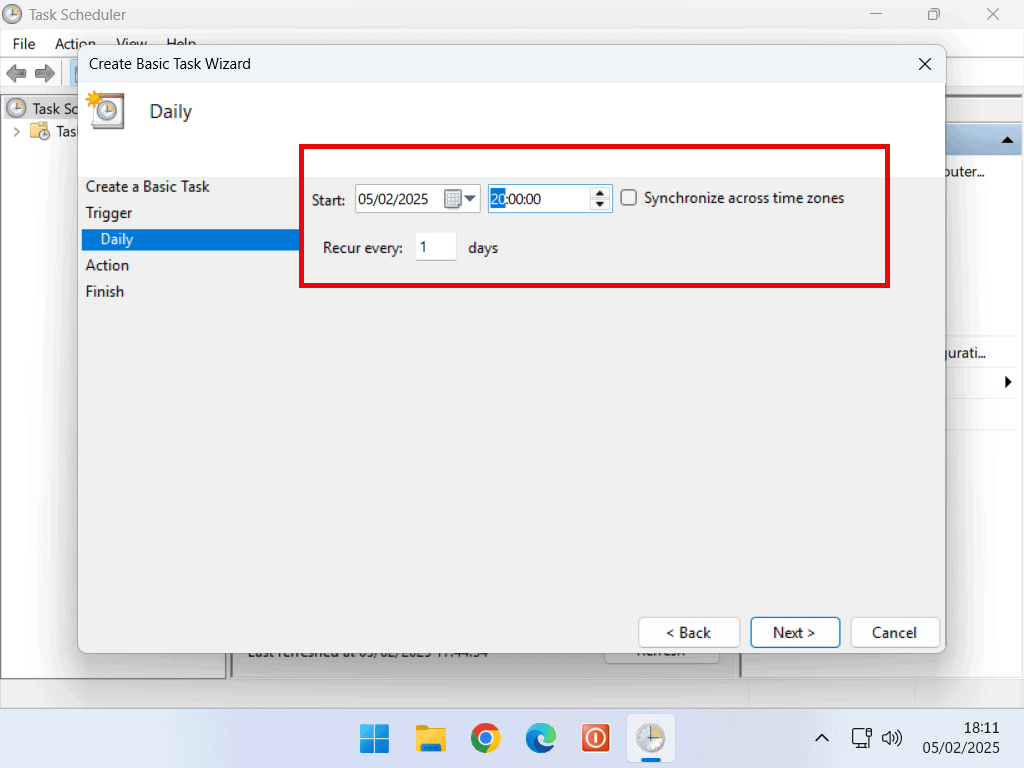
Task: Click the Task Scheduler clock taskbar icon
Action: 651,739
